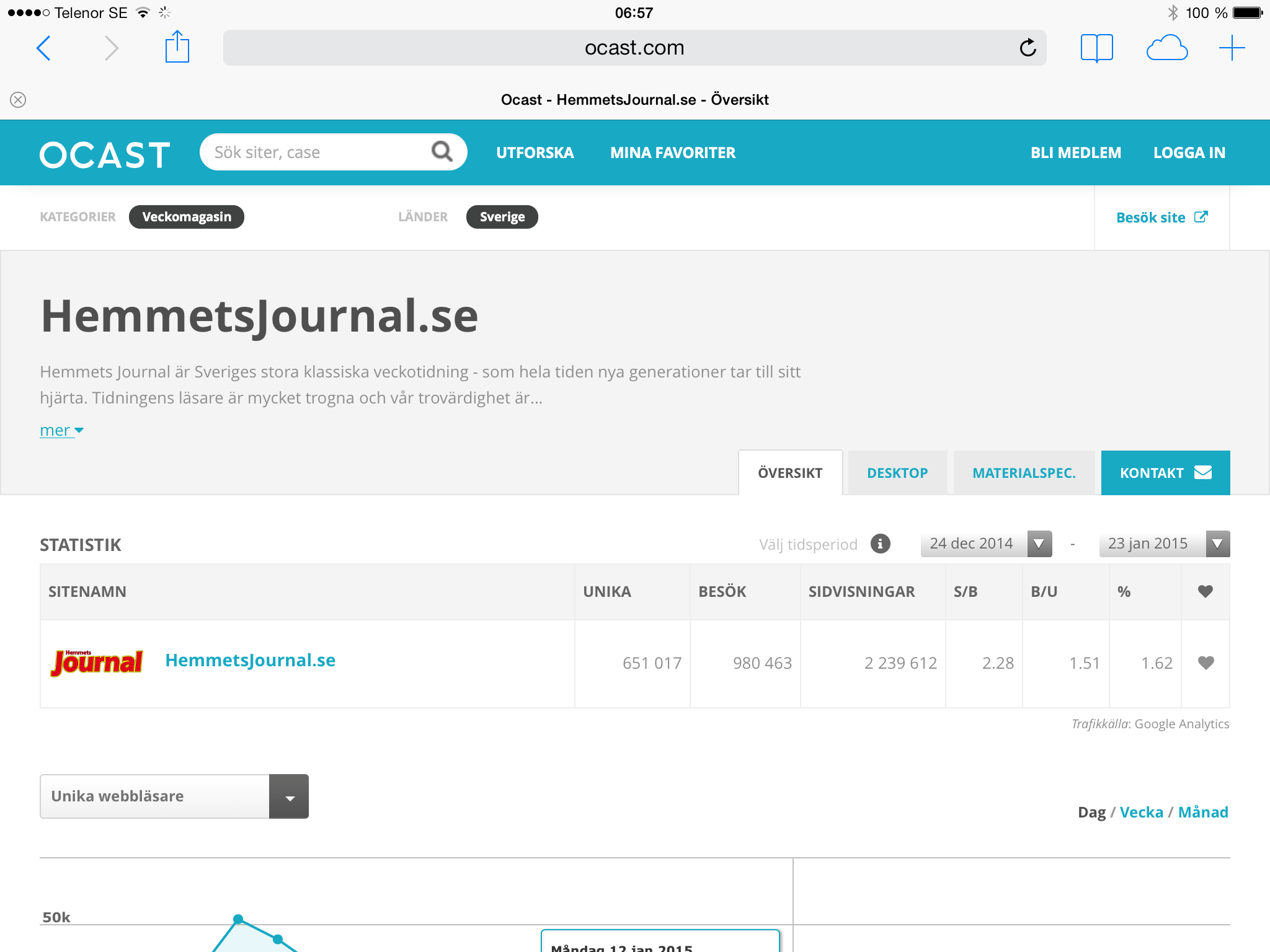This screenshot has width=1270, height=952.
Task: Click the KONTAKT button
Action: [x=1165, y=473]
